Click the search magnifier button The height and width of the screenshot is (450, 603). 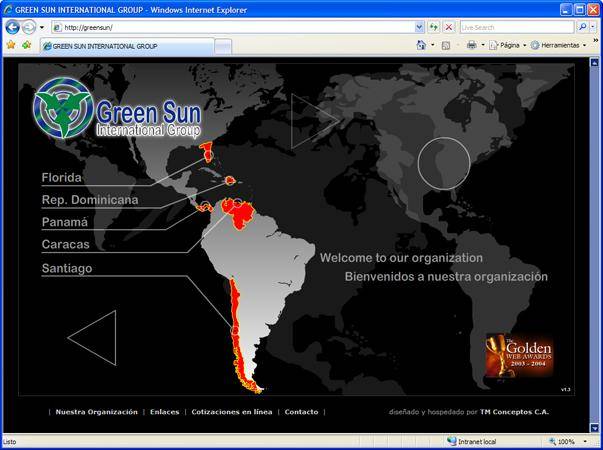pyautogui.click(x=582, y=27)
